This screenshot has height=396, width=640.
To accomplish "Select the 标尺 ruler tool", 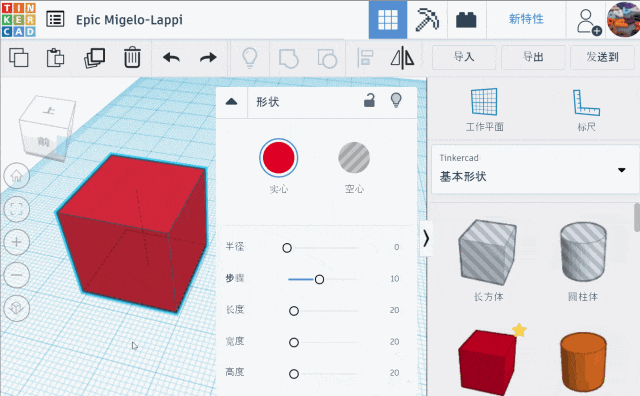I will [x=587, y=109].
